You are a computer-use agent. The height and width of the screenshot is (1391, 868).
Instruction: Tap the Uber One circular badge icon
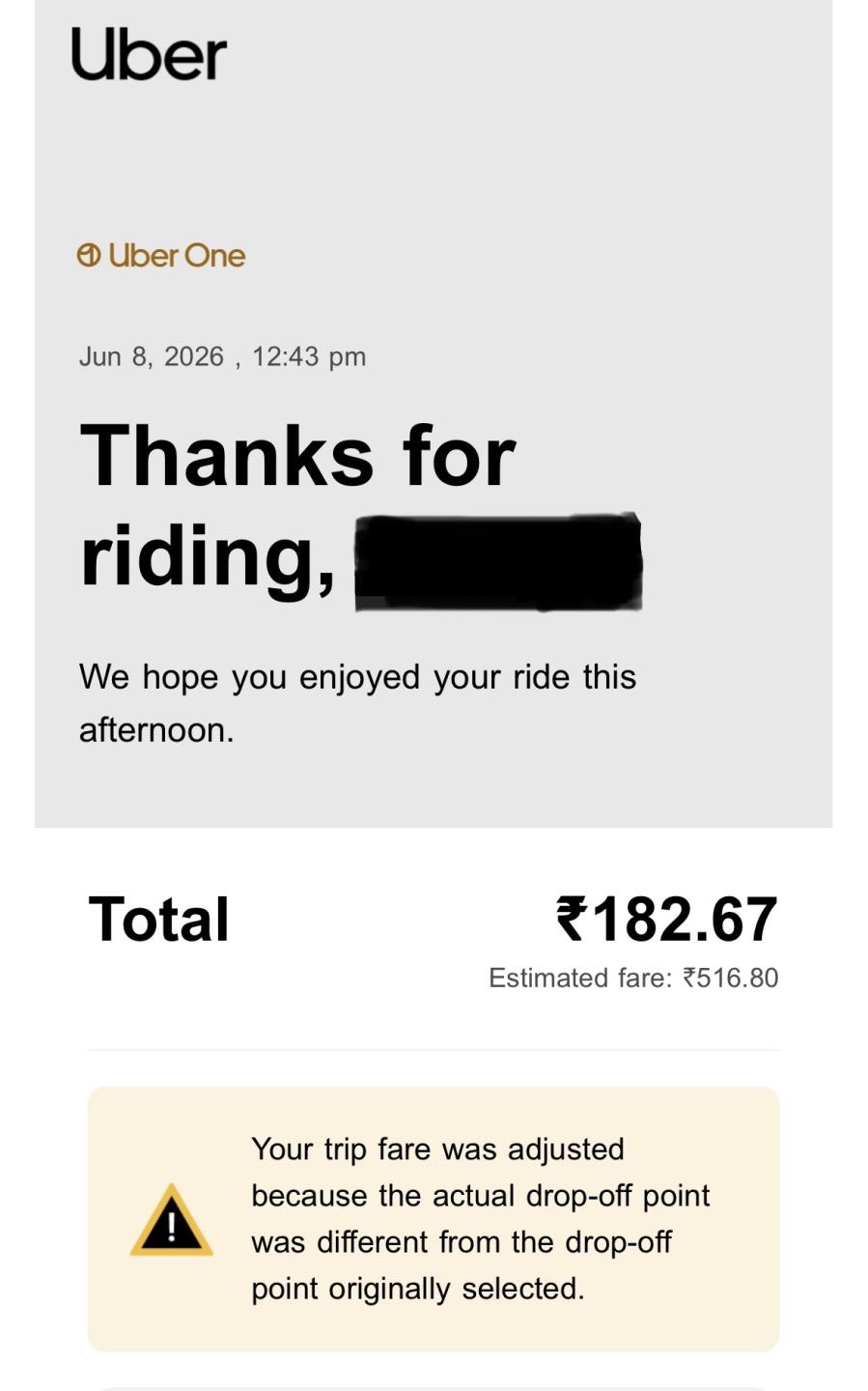click(89, 255)
